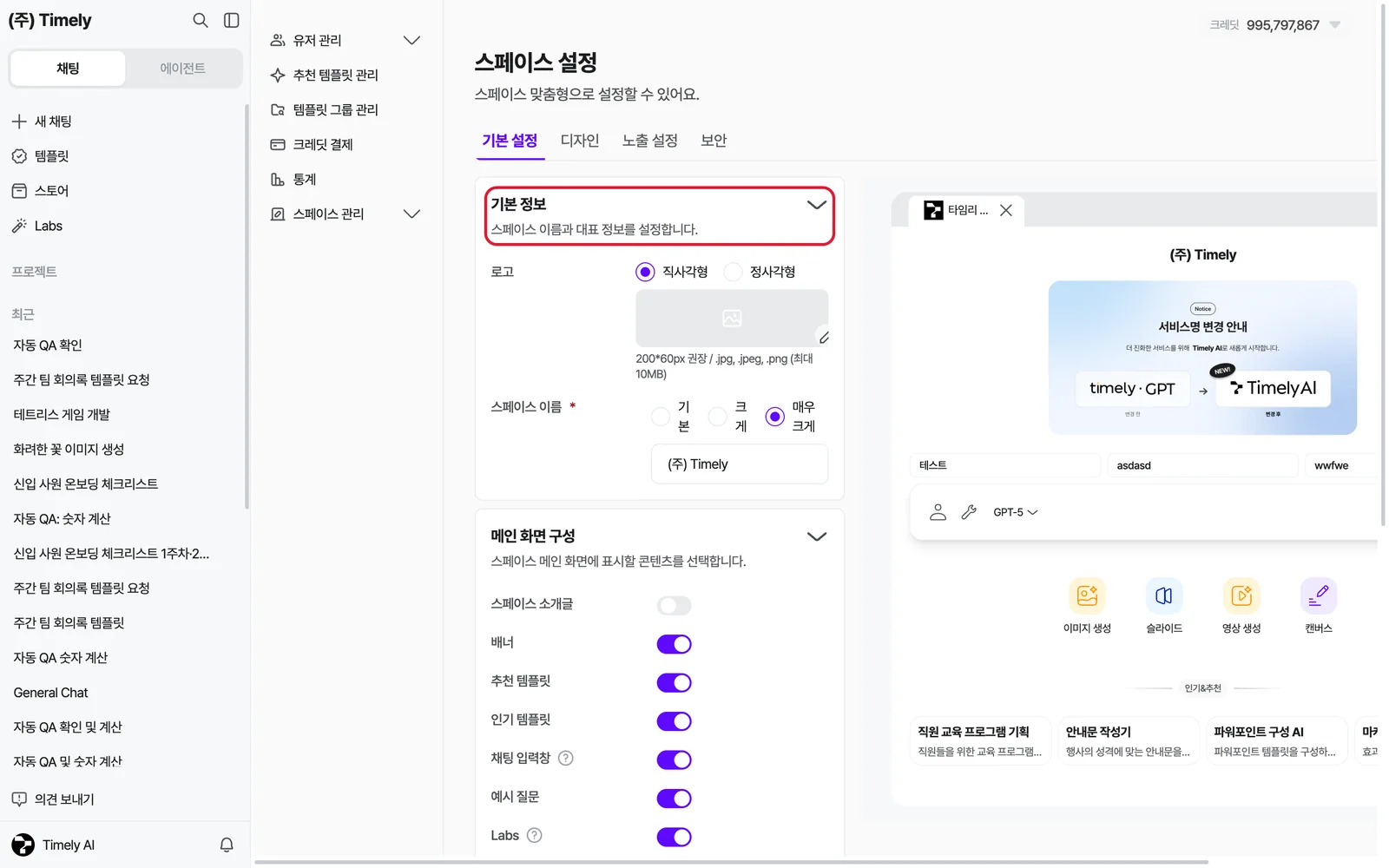The width and height of the screenshot is (1389, 868).
Task: Enable the 스페이스 소개글 toggle
Action: [x=674, y=605]
